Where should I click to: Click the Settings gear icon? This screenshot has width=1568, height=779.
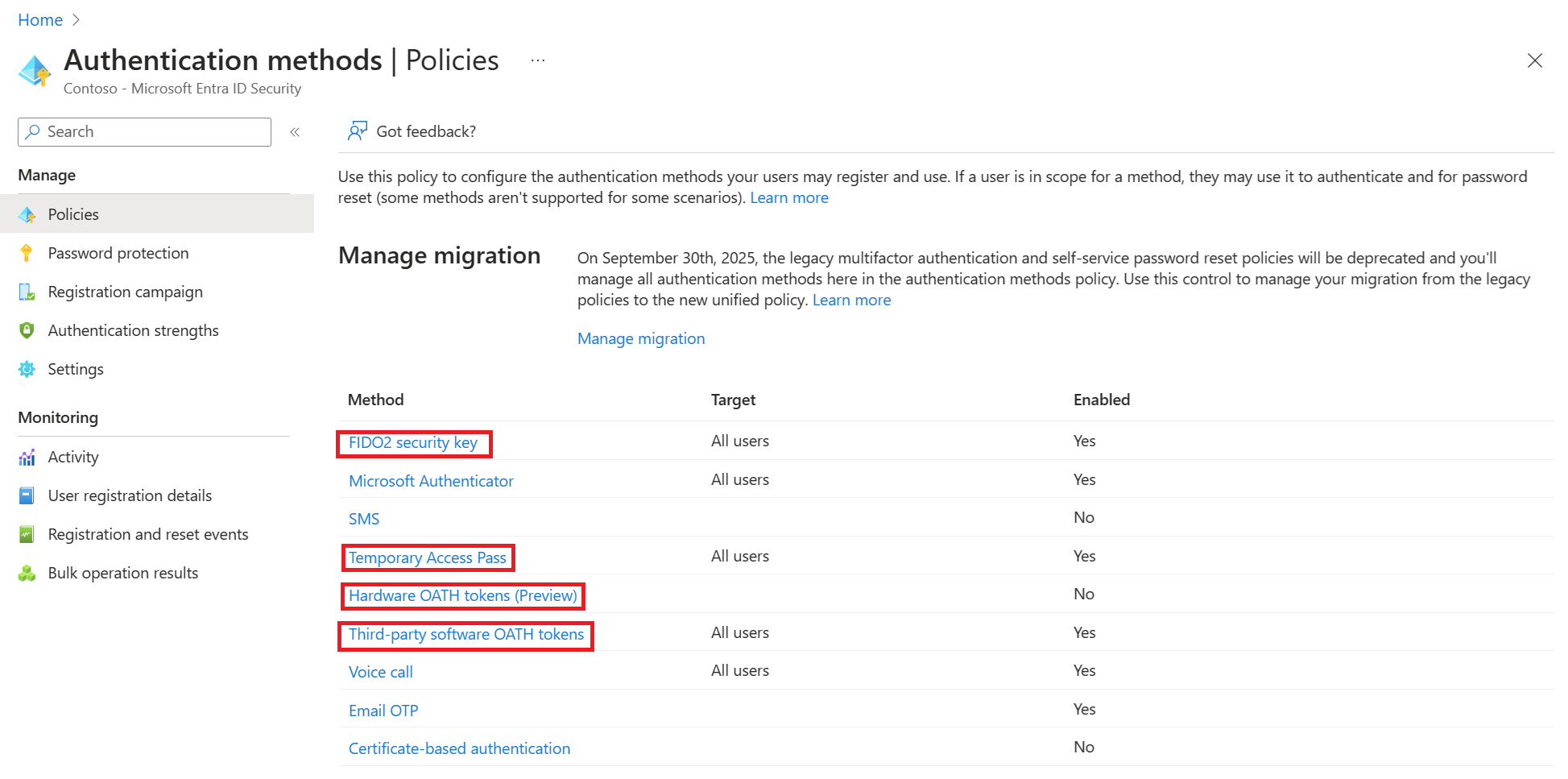[x=27, y=369]
